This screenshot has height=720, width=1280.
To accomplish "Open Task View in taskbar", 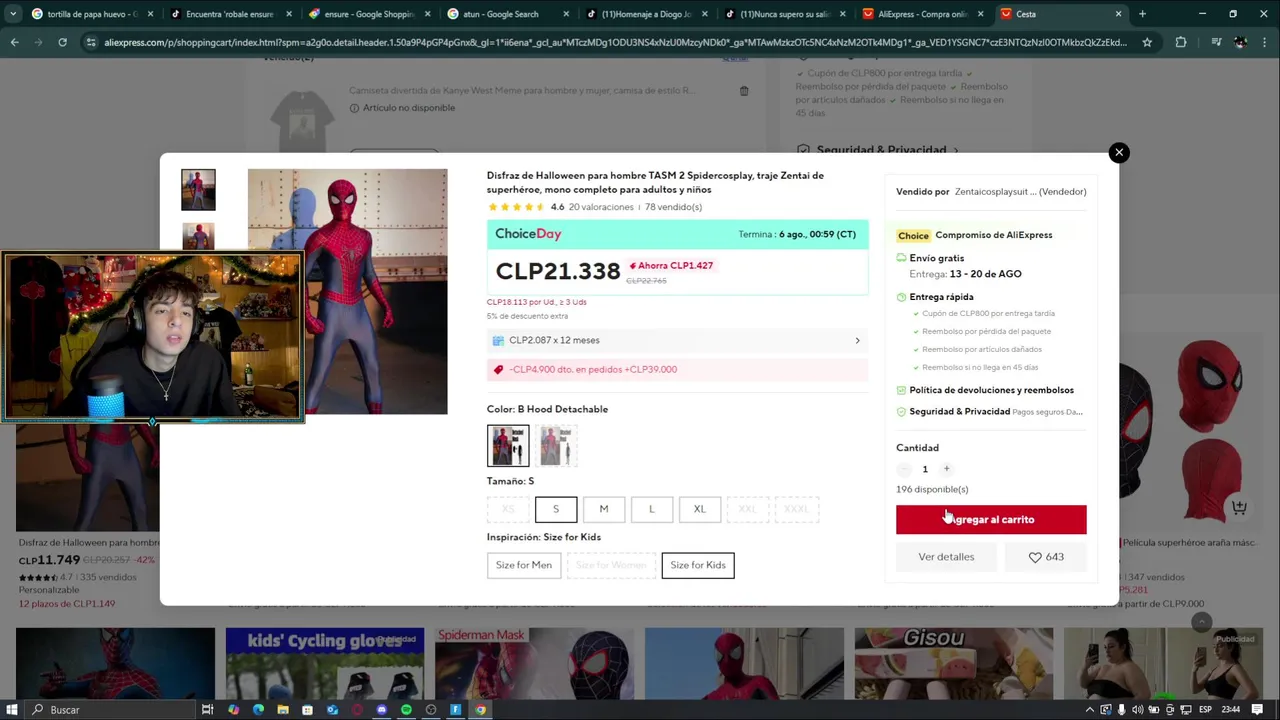I will [207, 710].
